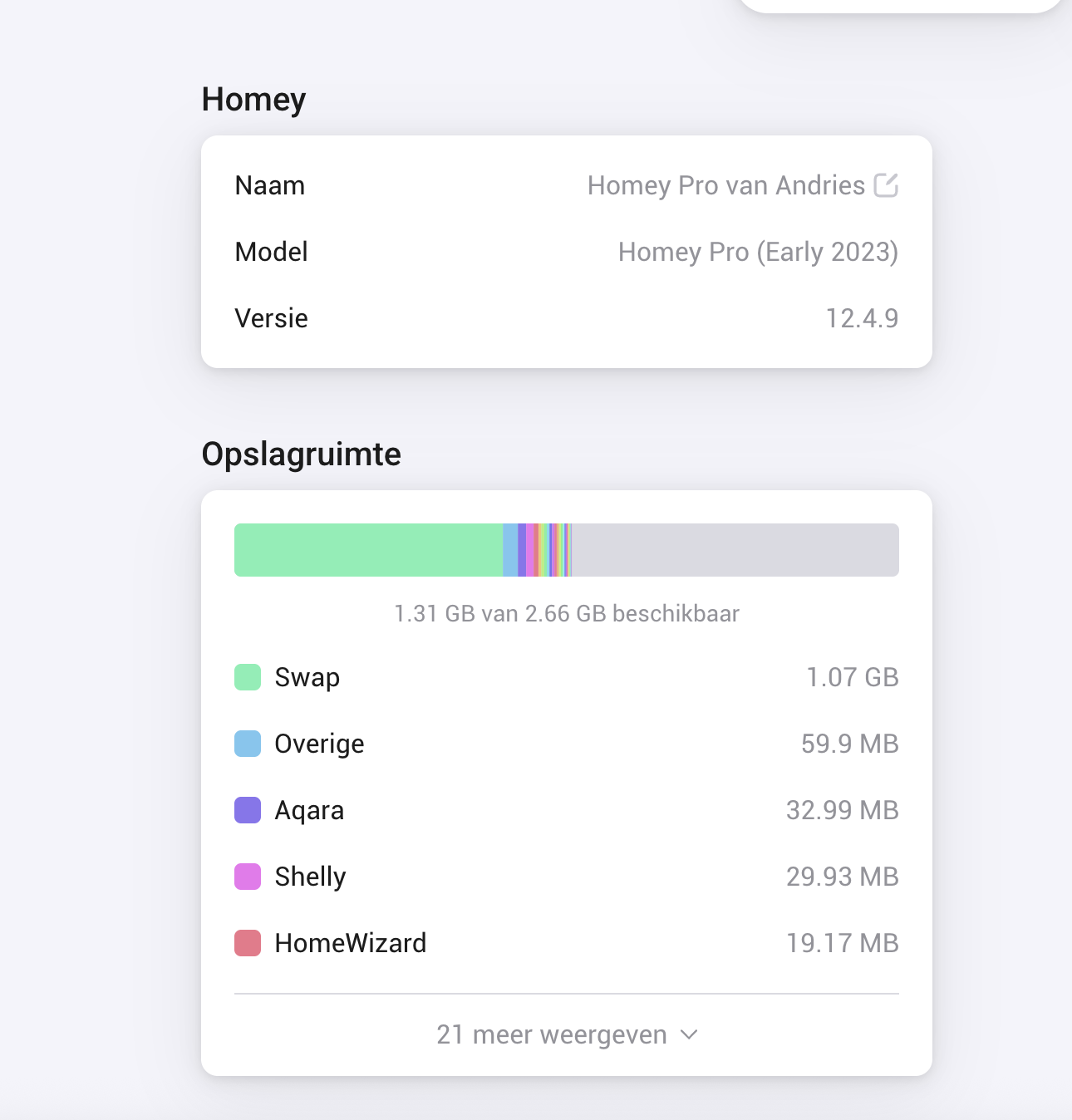
Task: Click the purple Aqara color swatch
Action: point(248,810)
